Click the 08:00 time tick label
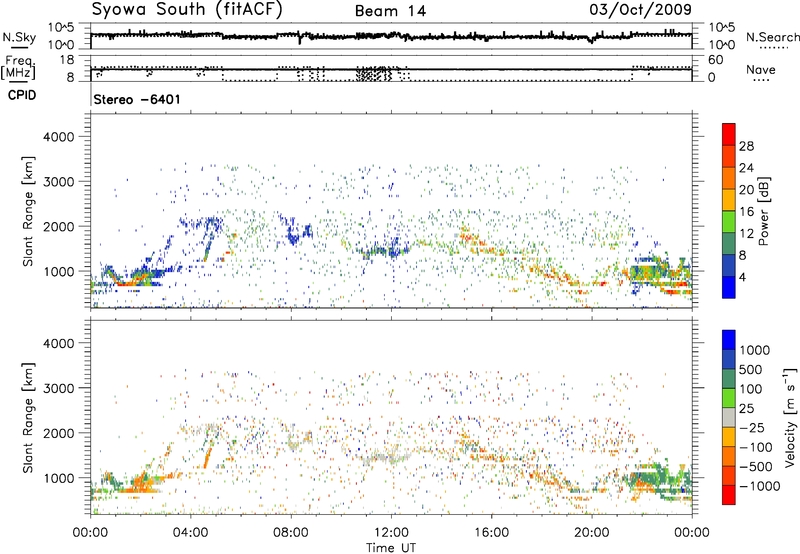 (x=291, y=533)
